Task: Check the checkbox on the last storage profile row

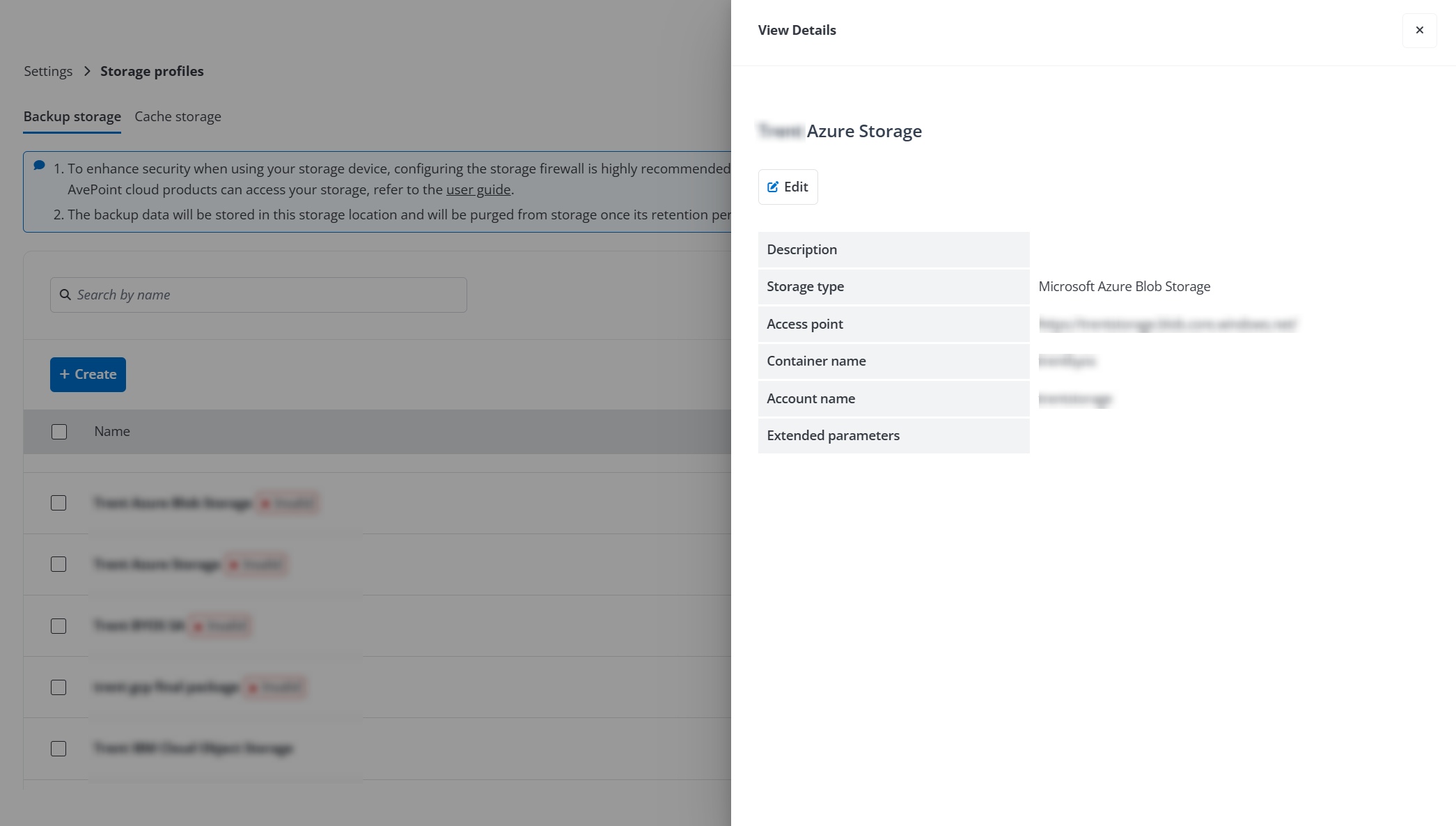Action: pos(58,748)
